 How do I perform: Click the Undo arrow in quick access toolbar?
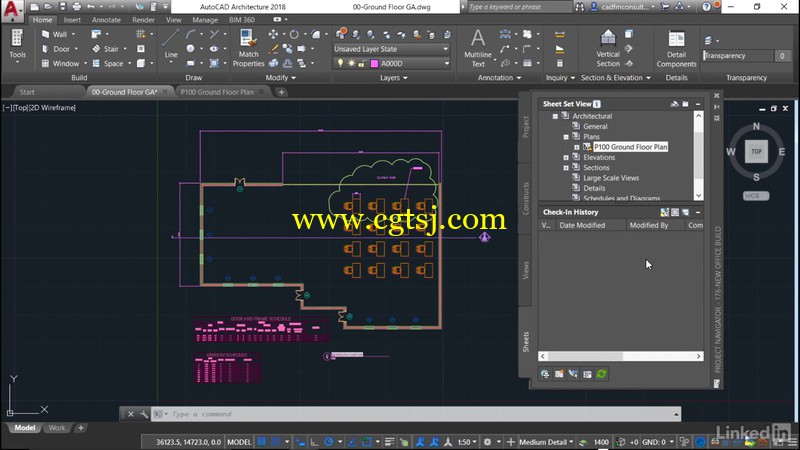coord(91,7)
